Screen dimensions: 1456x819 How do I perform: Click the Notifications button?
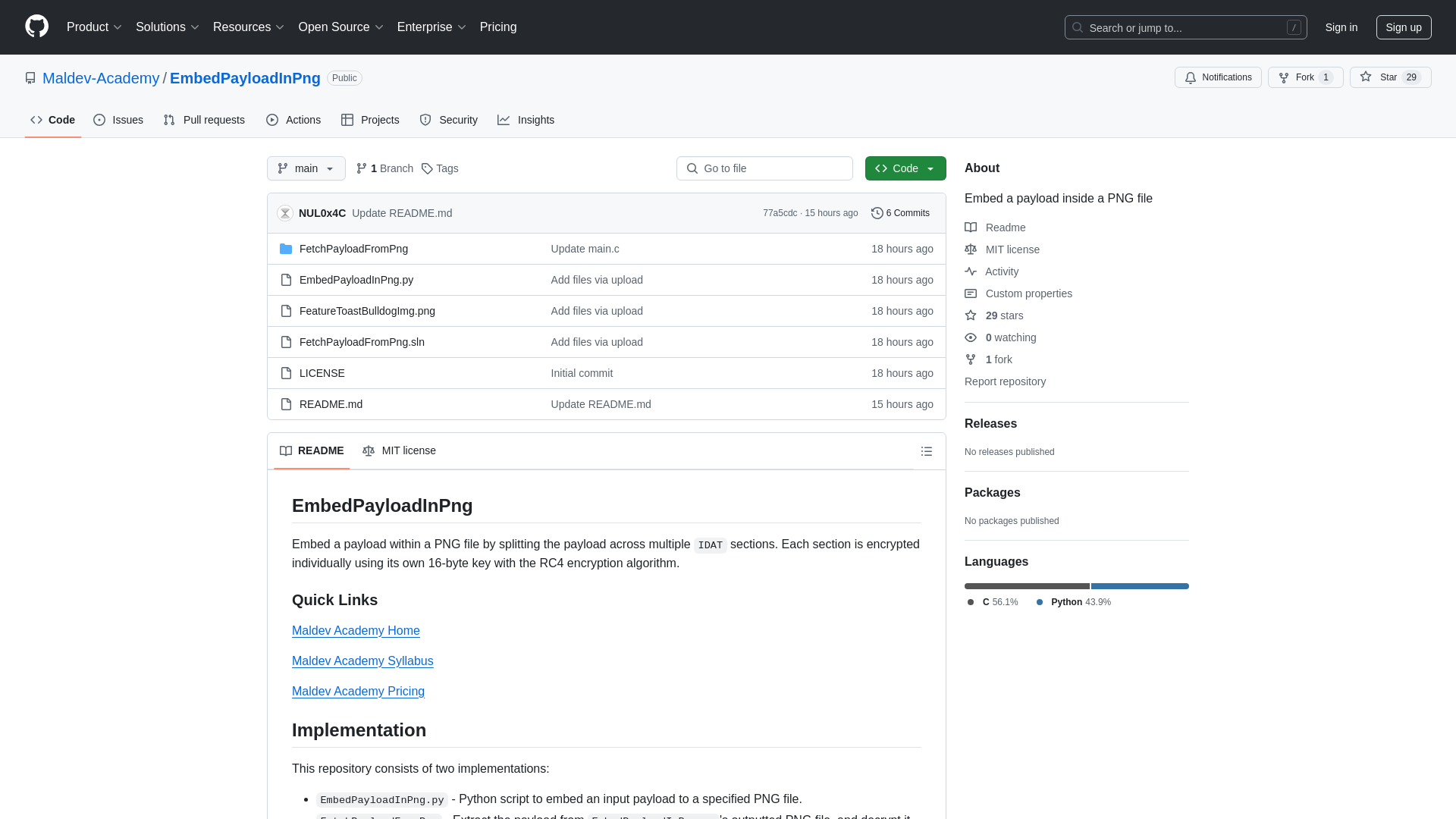click(1218, 77)
